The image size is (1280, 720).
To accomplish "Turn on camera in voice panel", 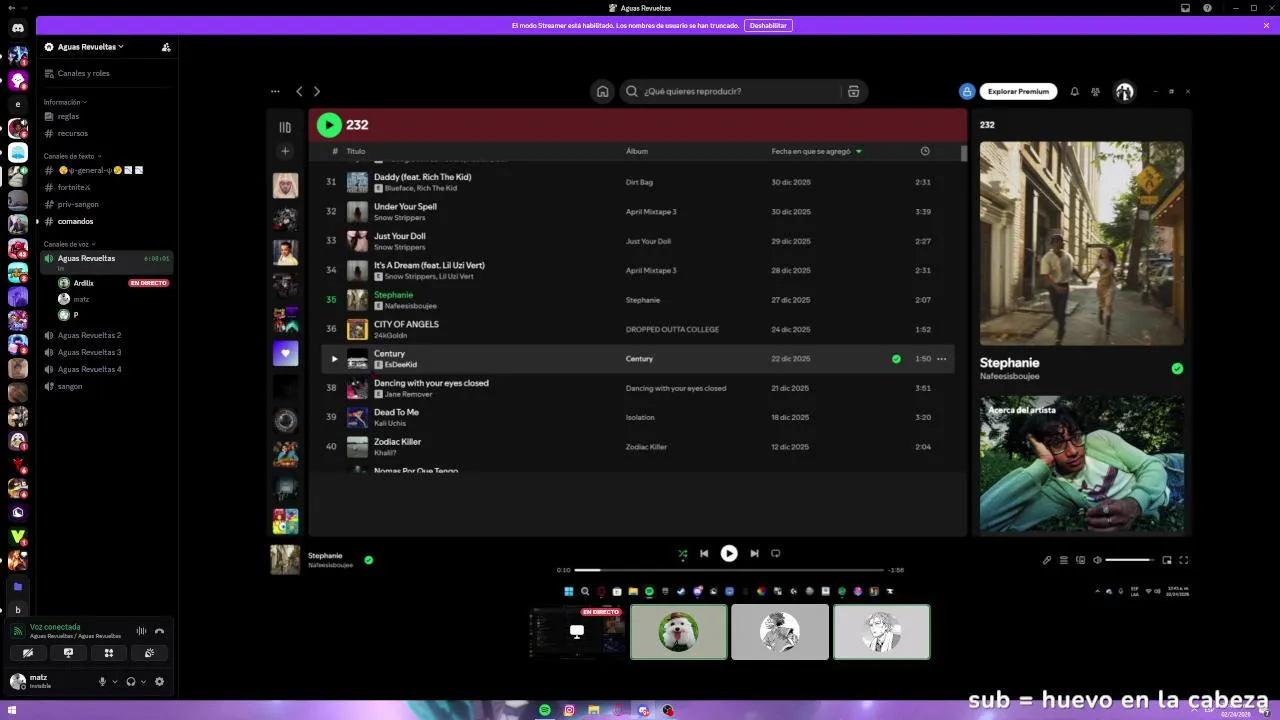I will (x=28, y=653).
